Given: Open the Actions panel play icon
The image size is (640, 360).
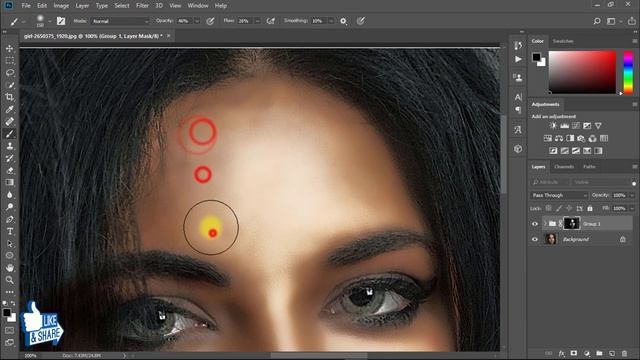Looking at the screenshot, I should coord(518,59).
